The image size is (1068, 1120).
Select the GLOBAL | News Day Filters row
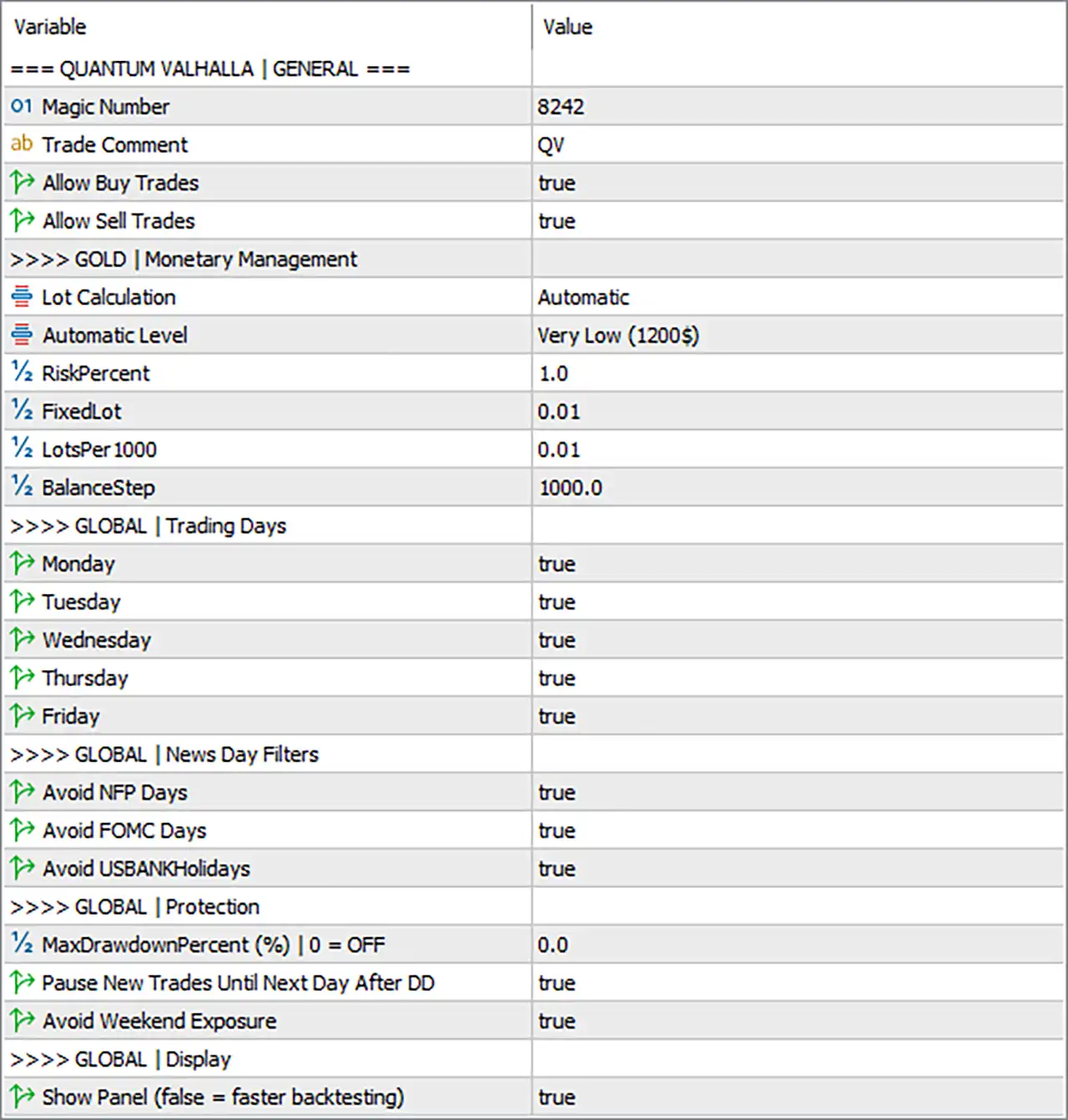tap(534, 754)
